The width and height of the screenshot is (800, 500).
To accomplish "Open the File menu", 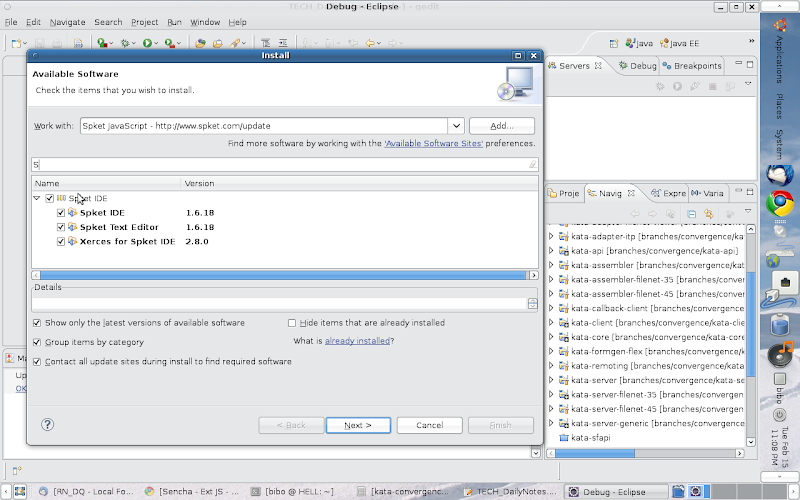I will click(11, 22).
